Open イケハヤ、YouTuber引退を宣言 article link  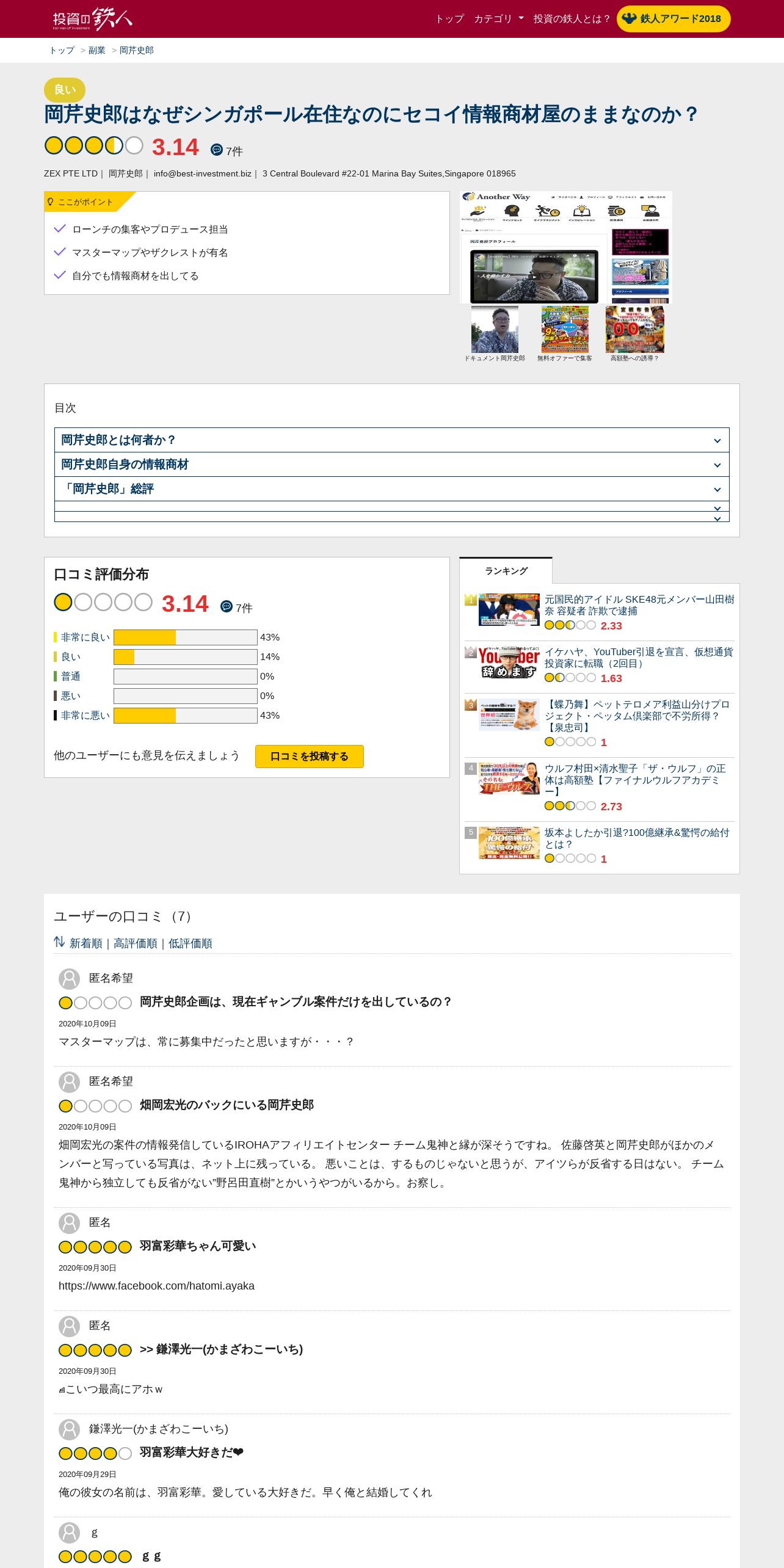point(639,658)
